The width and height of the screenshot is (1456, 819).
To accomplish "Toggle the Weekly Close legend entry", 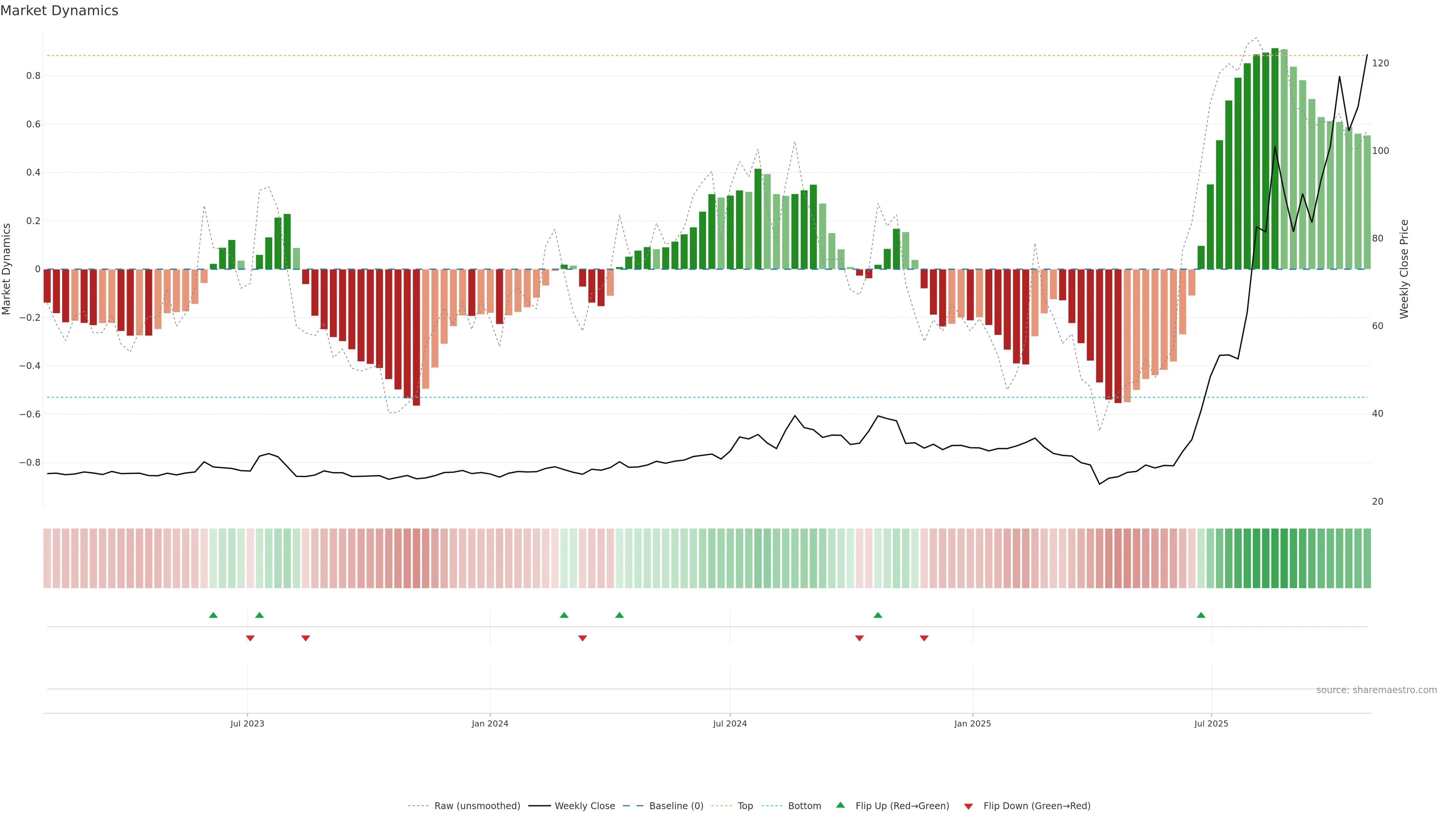I will pyautogui.click(x=584, y=806).
